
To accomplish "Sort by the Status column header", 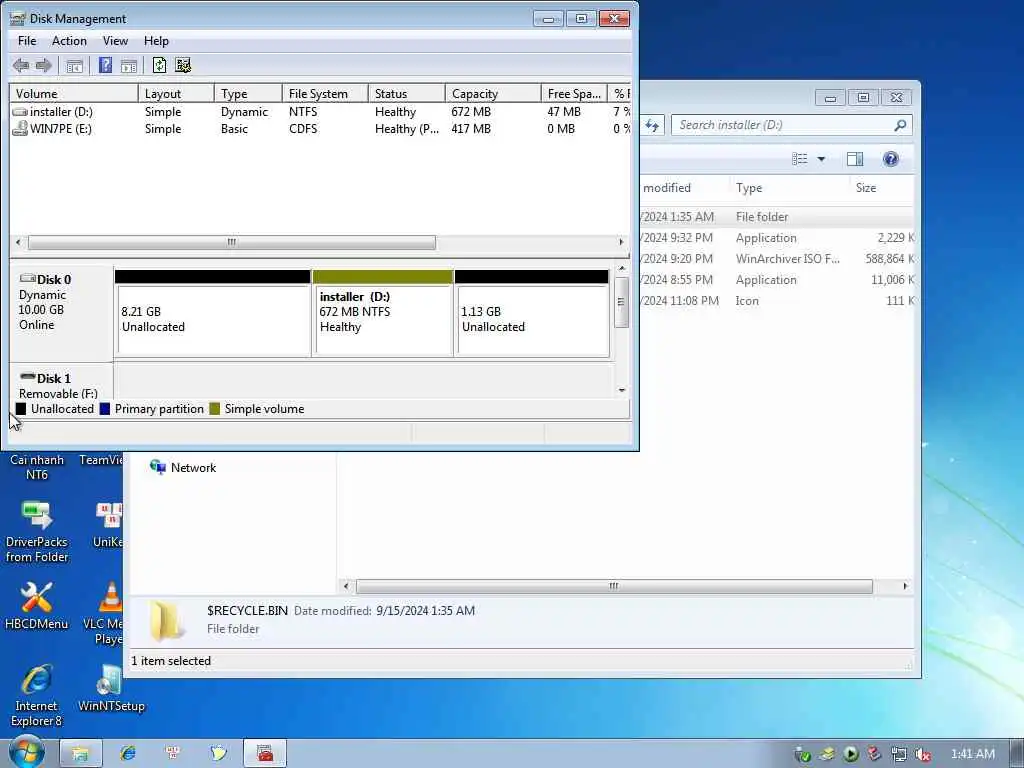I will coord(407,93).
